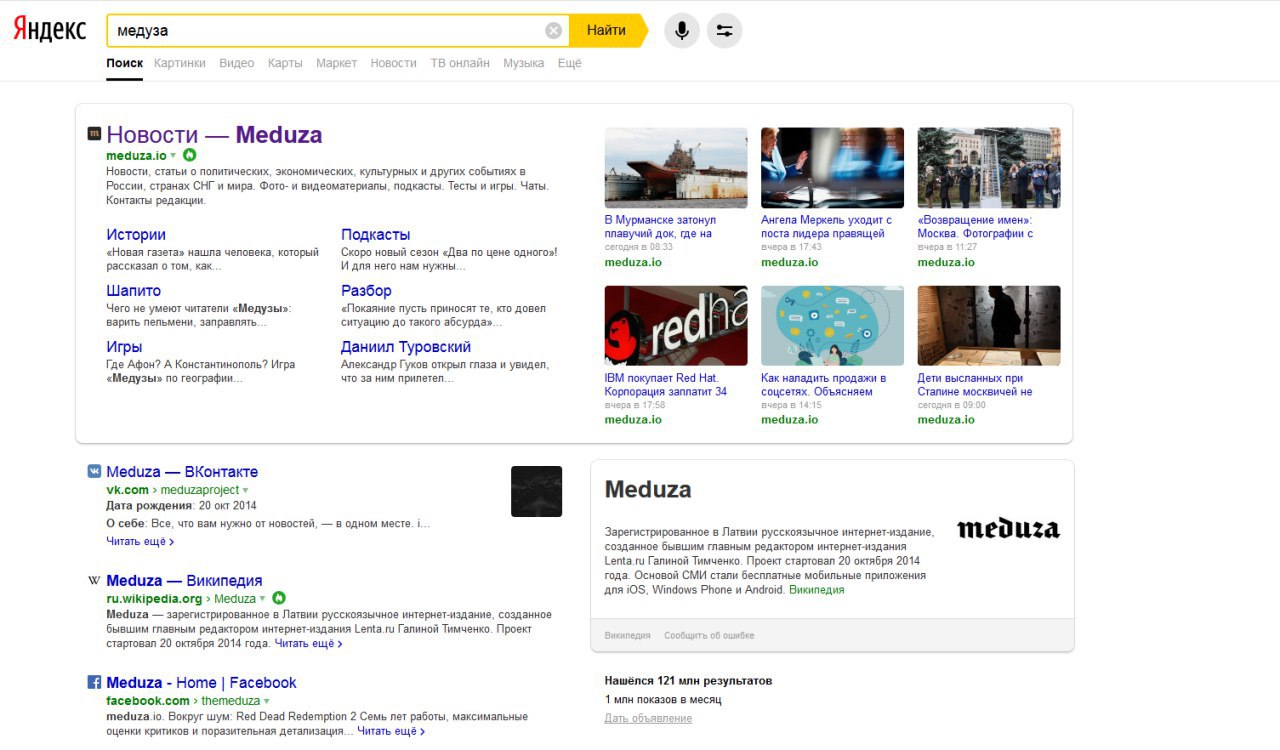Open the Маркет tab

click(336, 63)
